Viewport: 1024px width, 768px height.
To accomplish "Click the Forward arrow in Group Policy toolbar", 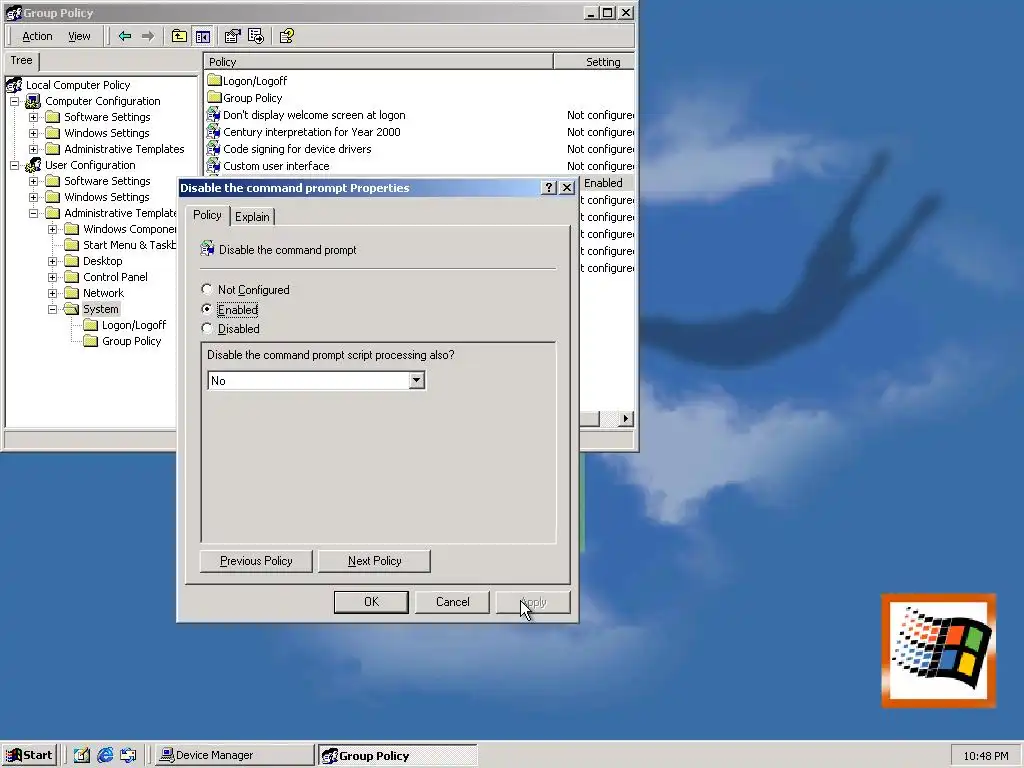I will click(x=148, y=37).
